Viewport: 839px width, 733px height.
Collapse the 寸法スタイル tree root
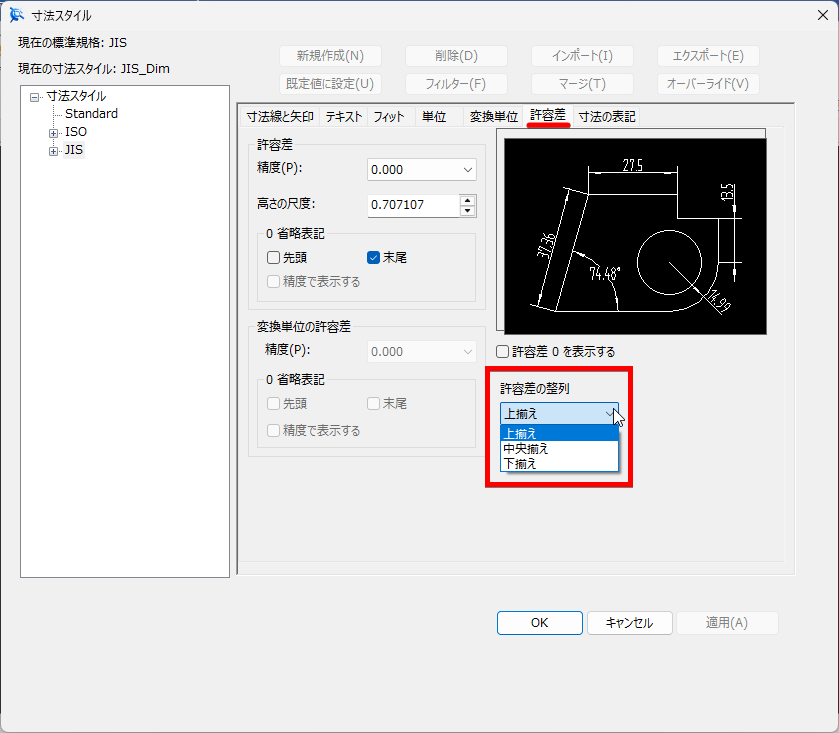click(x=35, y=97)
